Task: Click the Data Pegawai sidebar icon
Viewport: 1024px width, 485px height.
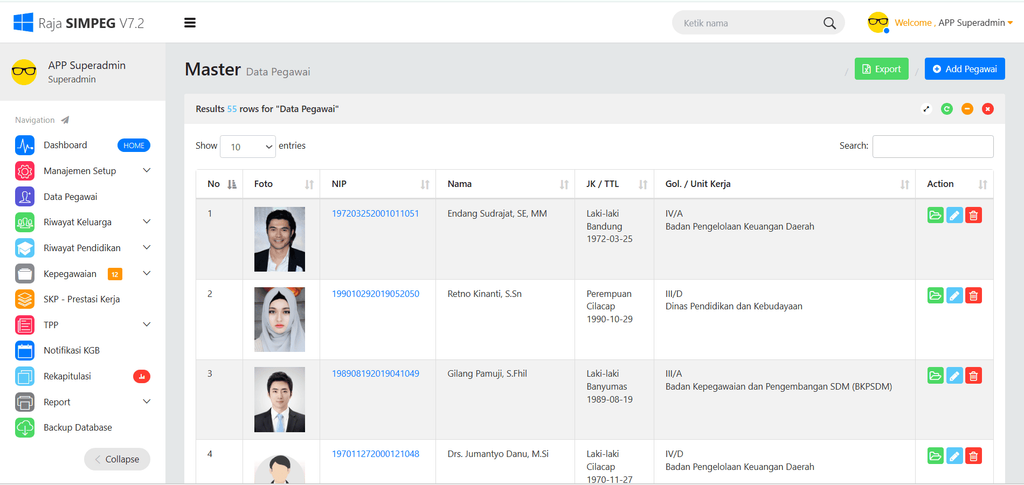Action: pos(25,196)
